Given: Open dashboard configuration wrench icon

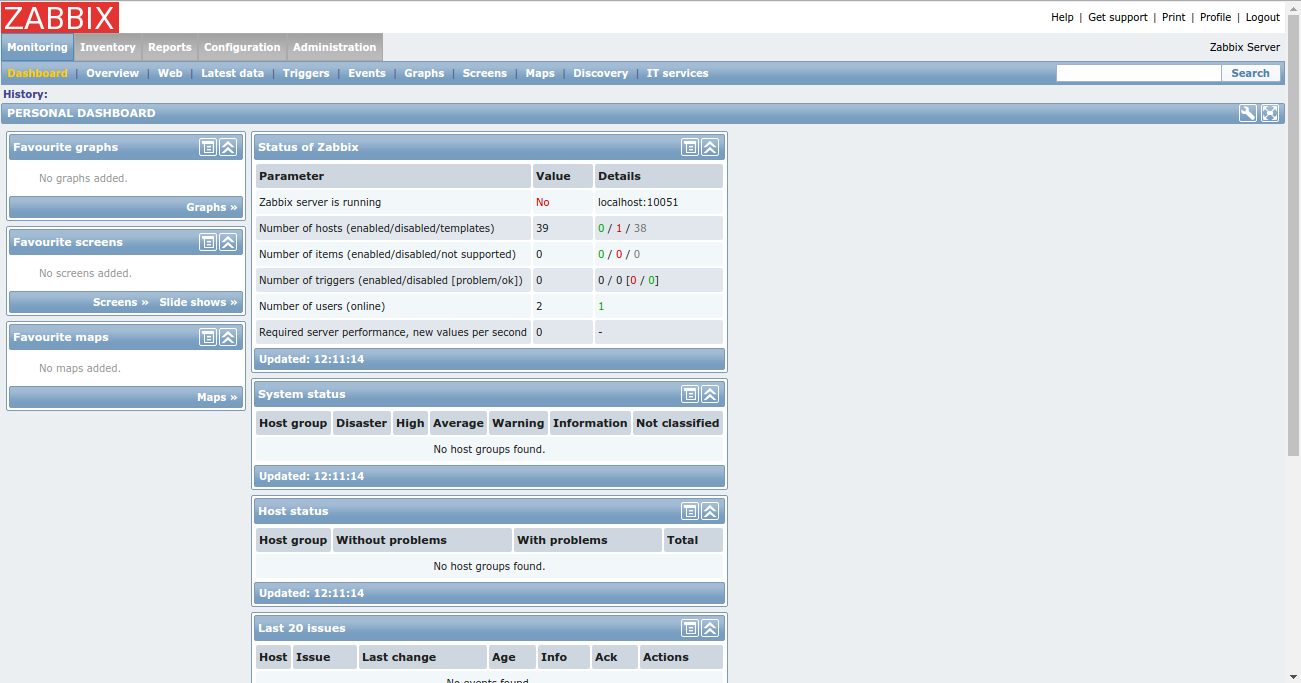Looking at the screenshot, I should click(x=1248, y=113).
